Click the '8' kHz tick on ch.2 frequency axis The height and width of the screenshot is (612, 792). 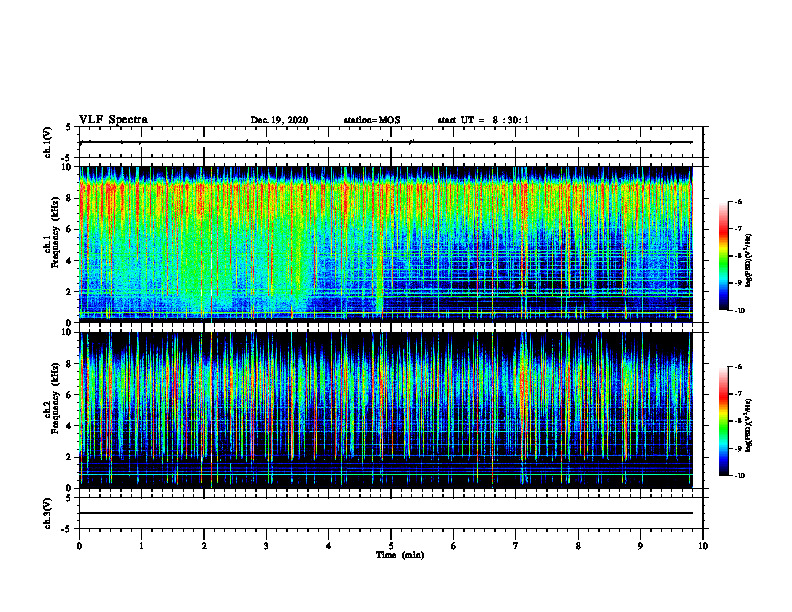pyautogui.click(x=69, y=364)
